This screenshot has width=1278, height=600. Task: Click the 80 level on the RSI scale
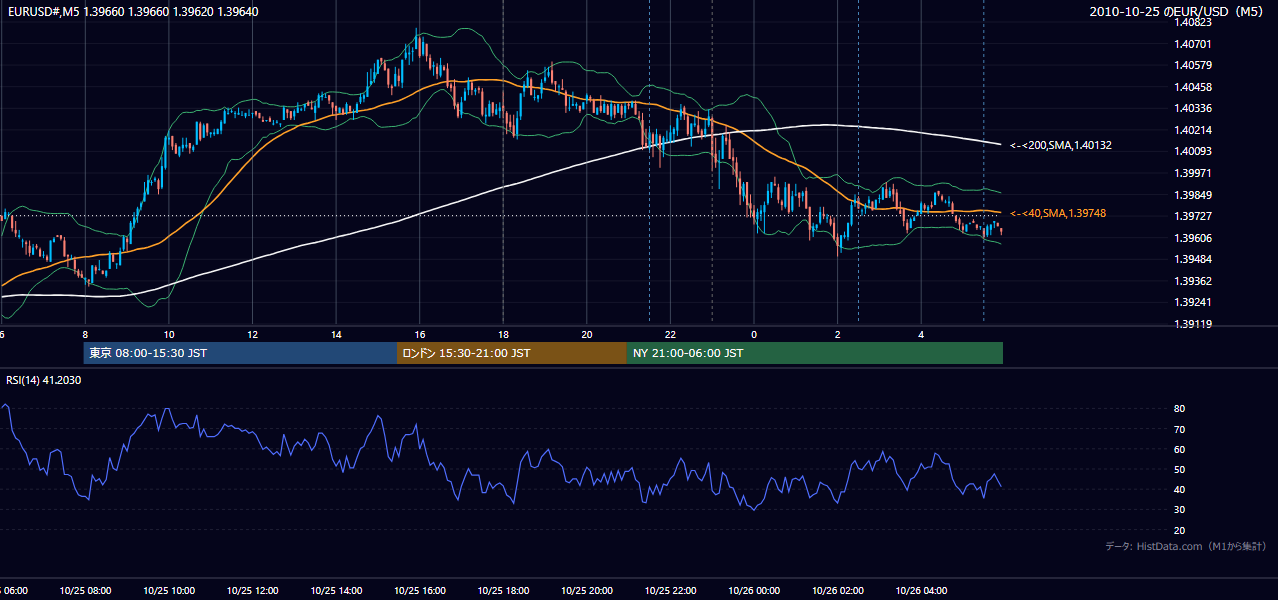pos(1180,409)
